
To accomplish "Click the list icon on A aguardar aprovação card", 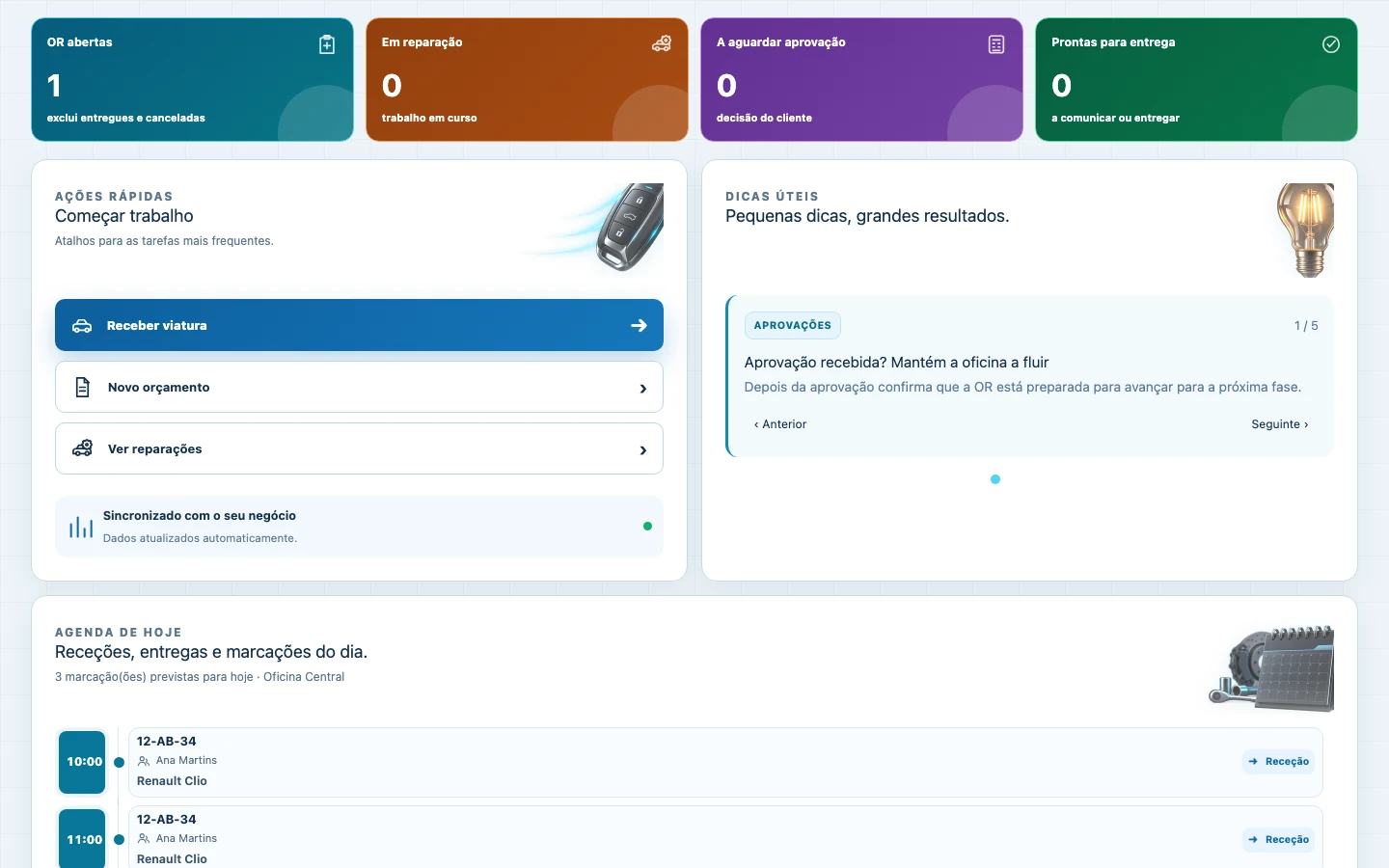I will pyautogui.click(x=996, y=44).
